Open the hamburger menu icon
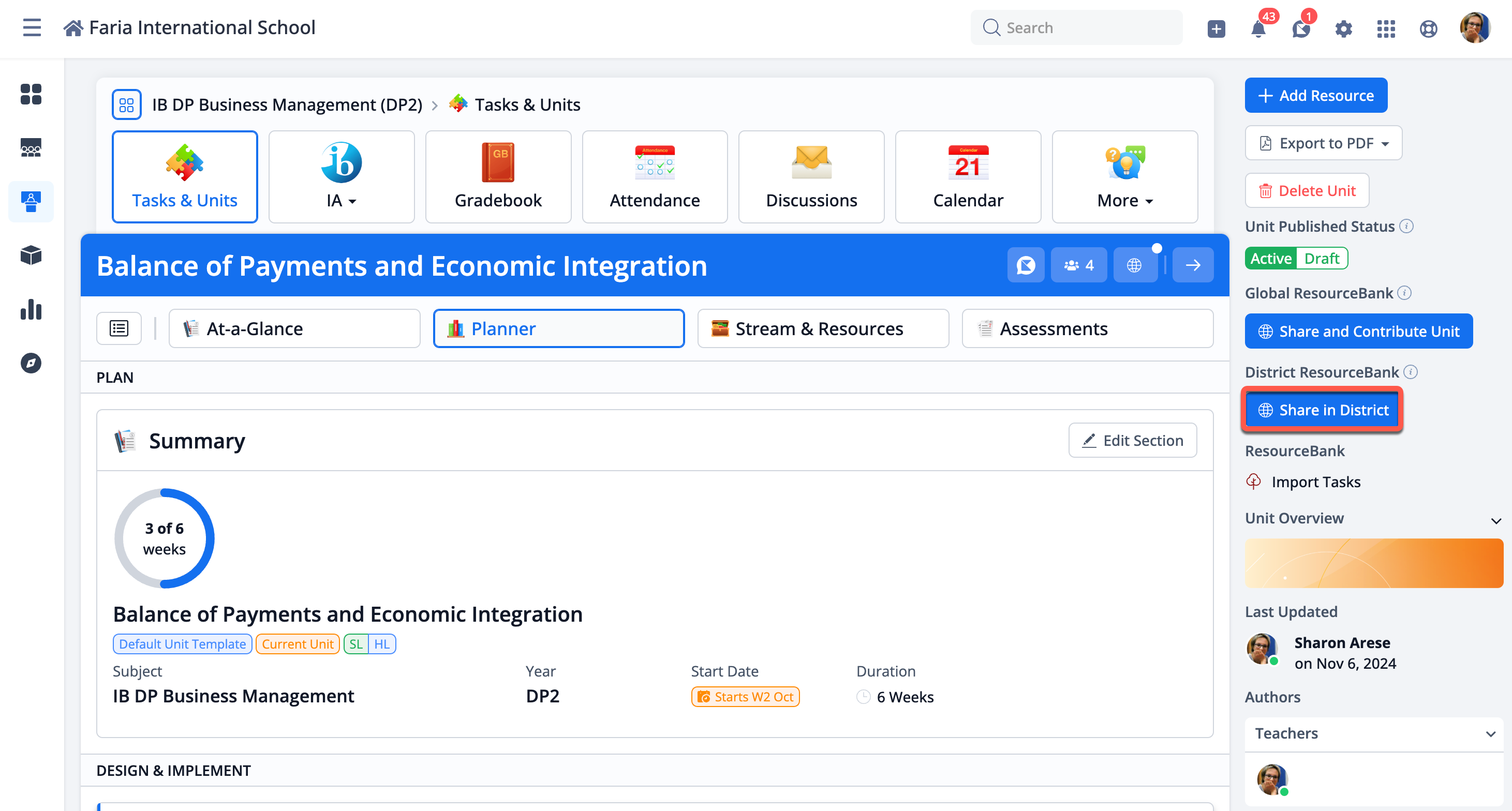The image size is (1512, 811). [32, 27]
